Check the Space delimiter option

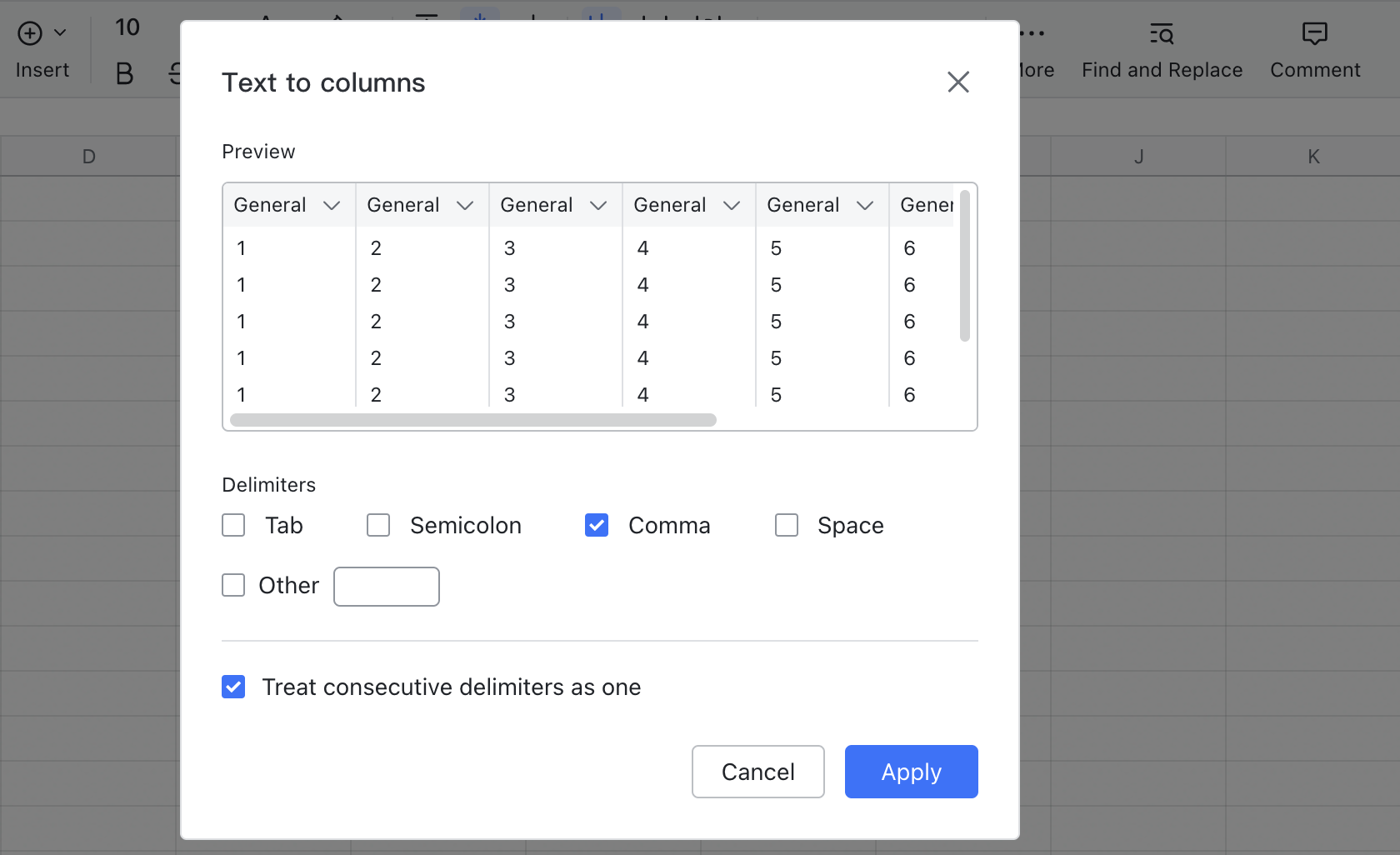tap(787, 525)
